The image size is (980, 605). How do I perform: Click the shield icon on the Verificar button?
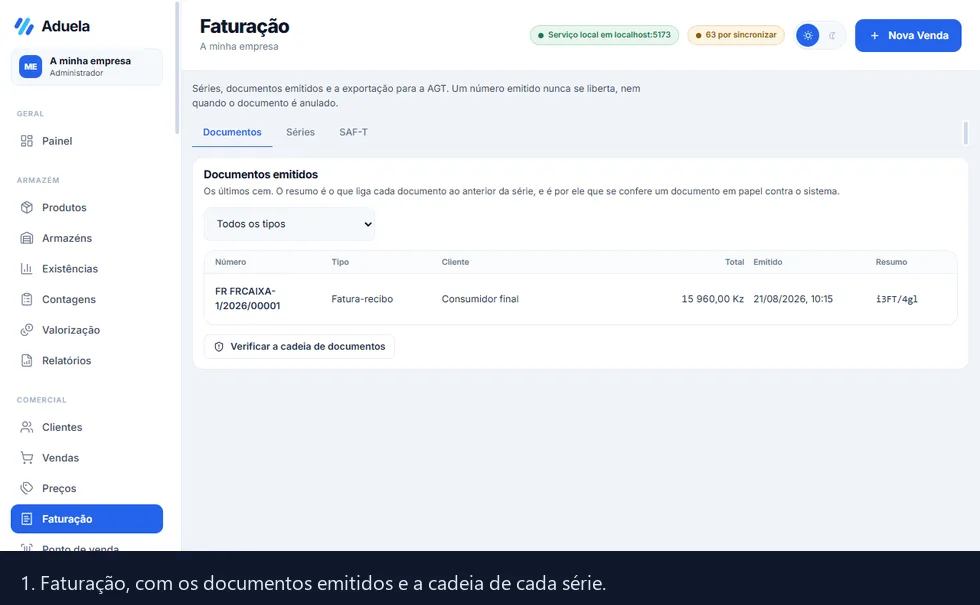[219, 347]
